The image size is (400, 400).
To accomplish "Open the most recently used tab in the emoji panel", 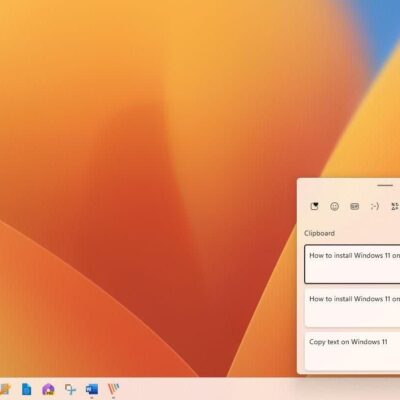I will click(x=314, y=207).
